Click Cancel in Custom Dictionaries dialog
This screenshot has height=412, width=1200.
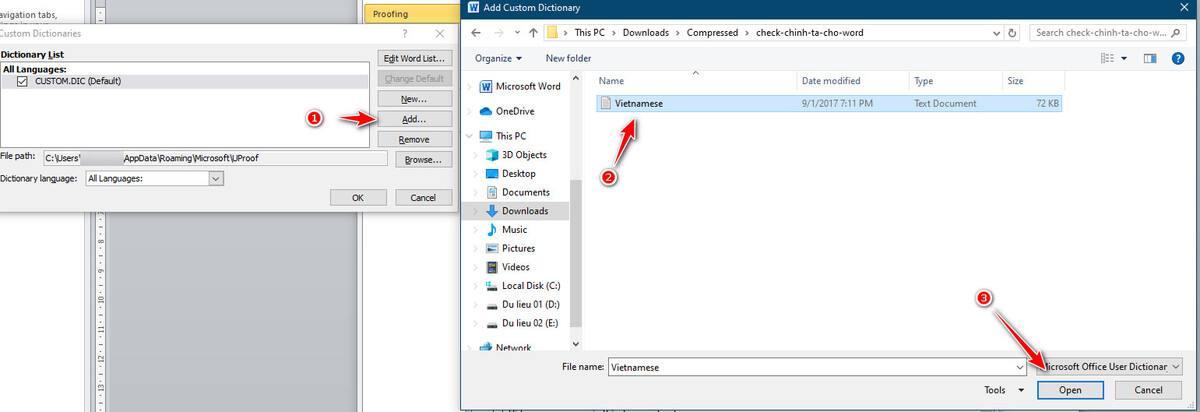[x=423, y=198]
